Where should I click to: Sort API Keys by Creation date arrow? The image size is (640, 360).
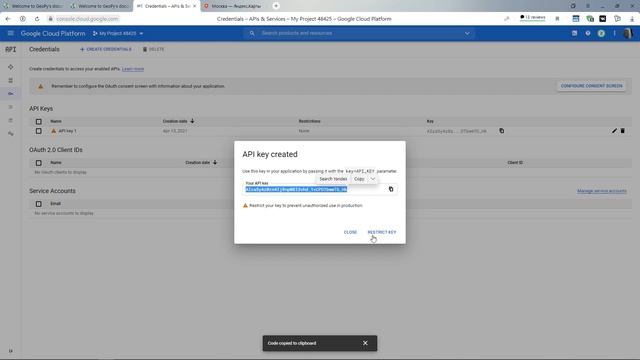[192, 121]
